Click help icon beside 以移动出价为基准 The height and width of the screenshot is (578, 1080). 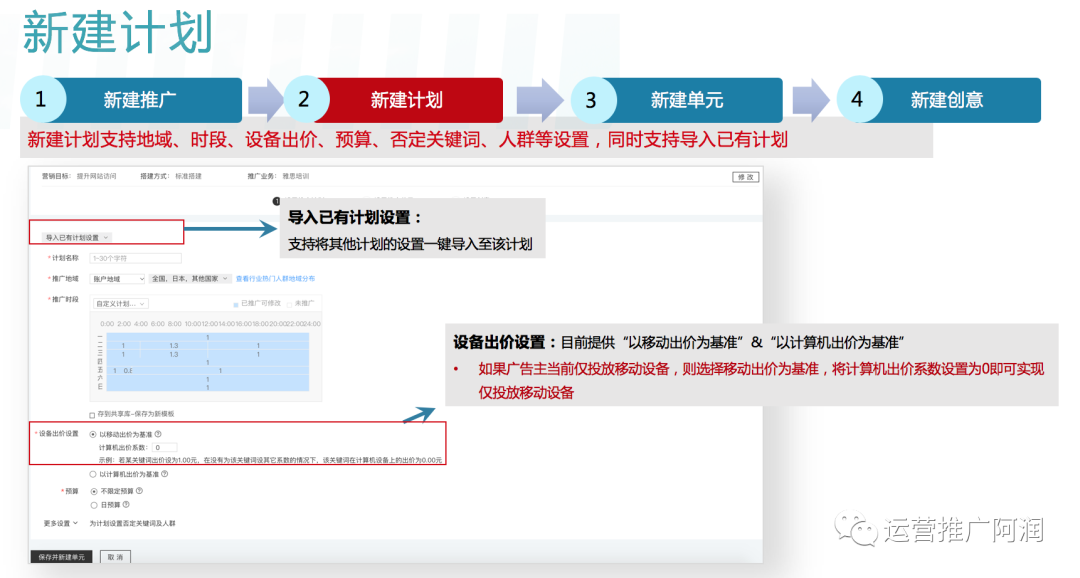158,434
